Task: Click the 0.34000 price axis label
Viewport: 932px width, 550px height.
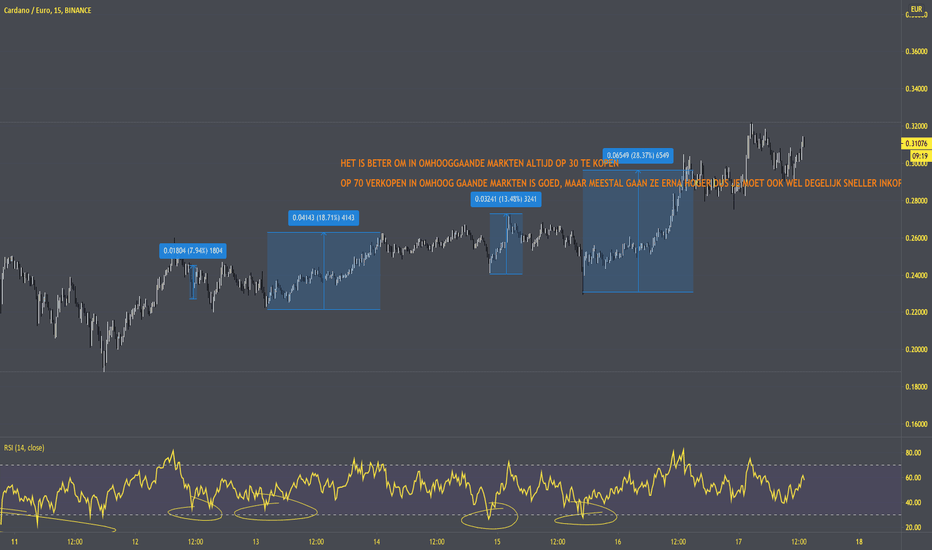Action: 916,89
